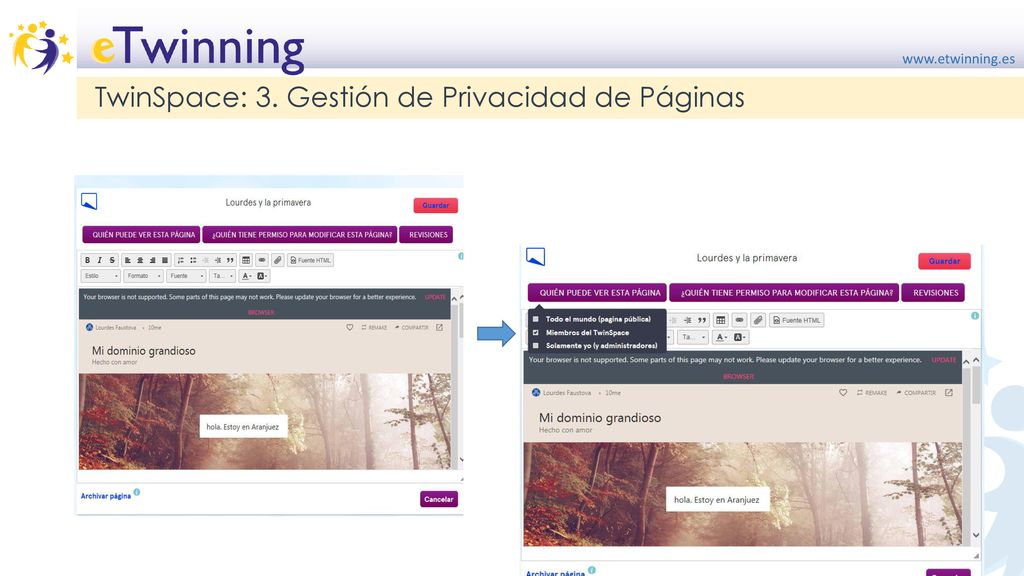Screen dimensions: 1024x576
Task: Click Fuente HTML in right editor
Action: pos(796,320)
